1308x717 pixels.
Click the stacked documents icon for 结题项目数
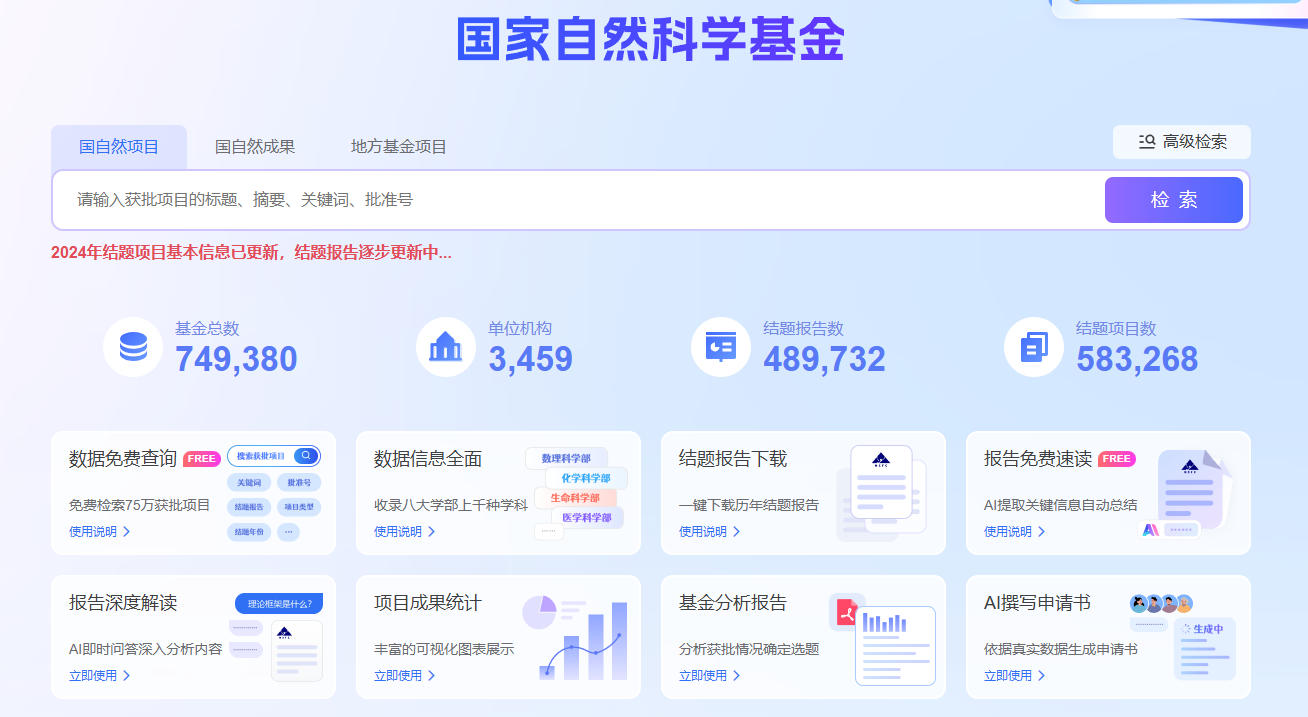pos(1034,347)
